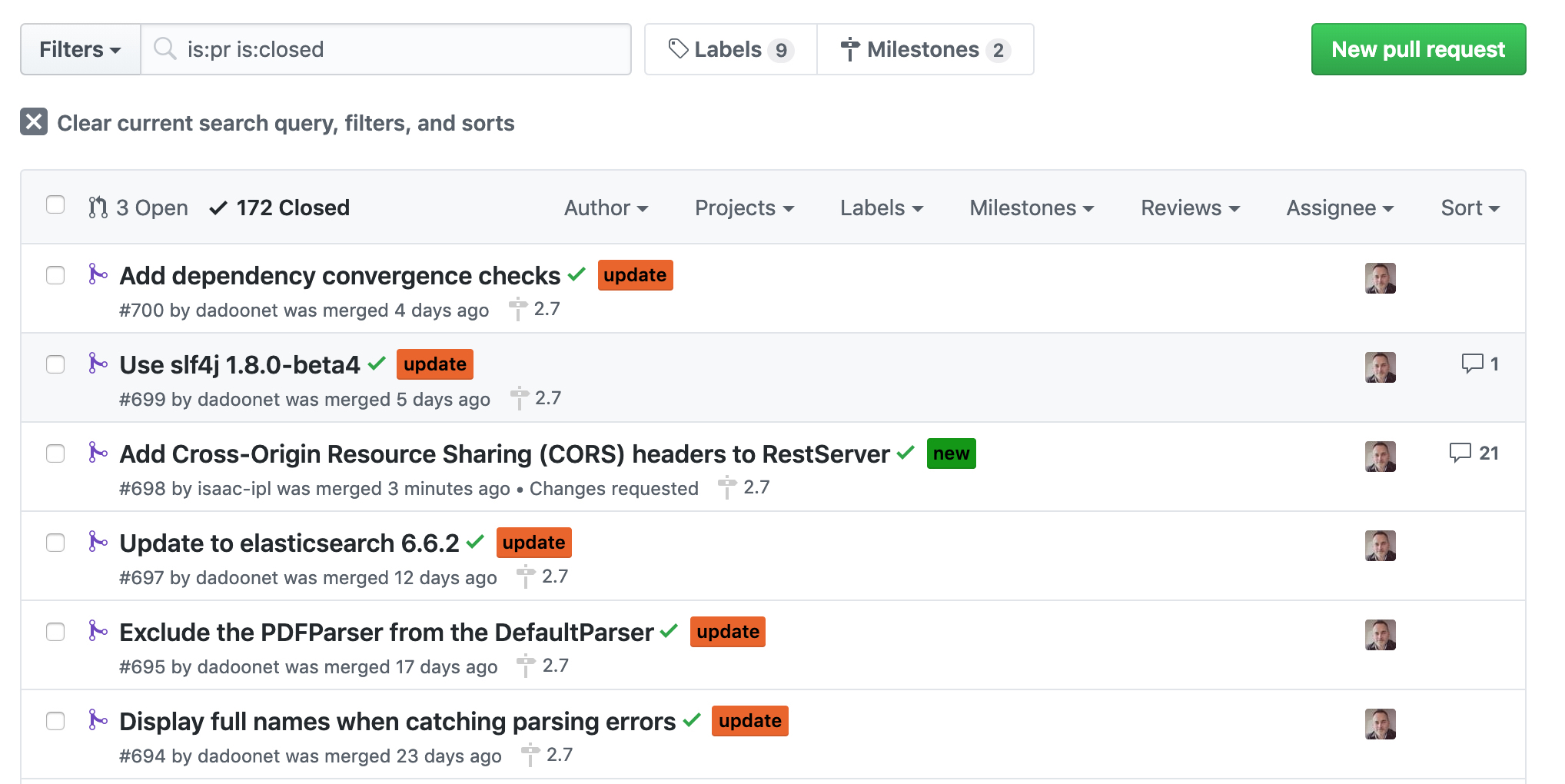
Task: Click the magnifier icon in the search bar
Action: tap(164, 48)
